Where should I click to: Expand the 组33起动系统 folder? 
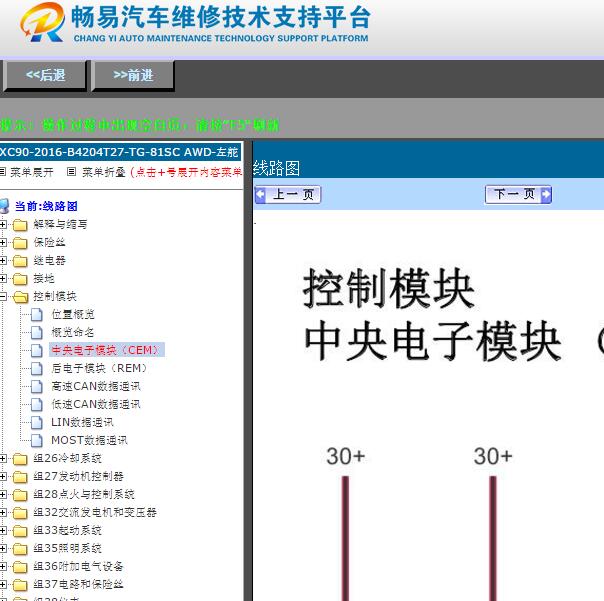click(x=3, y=530)
